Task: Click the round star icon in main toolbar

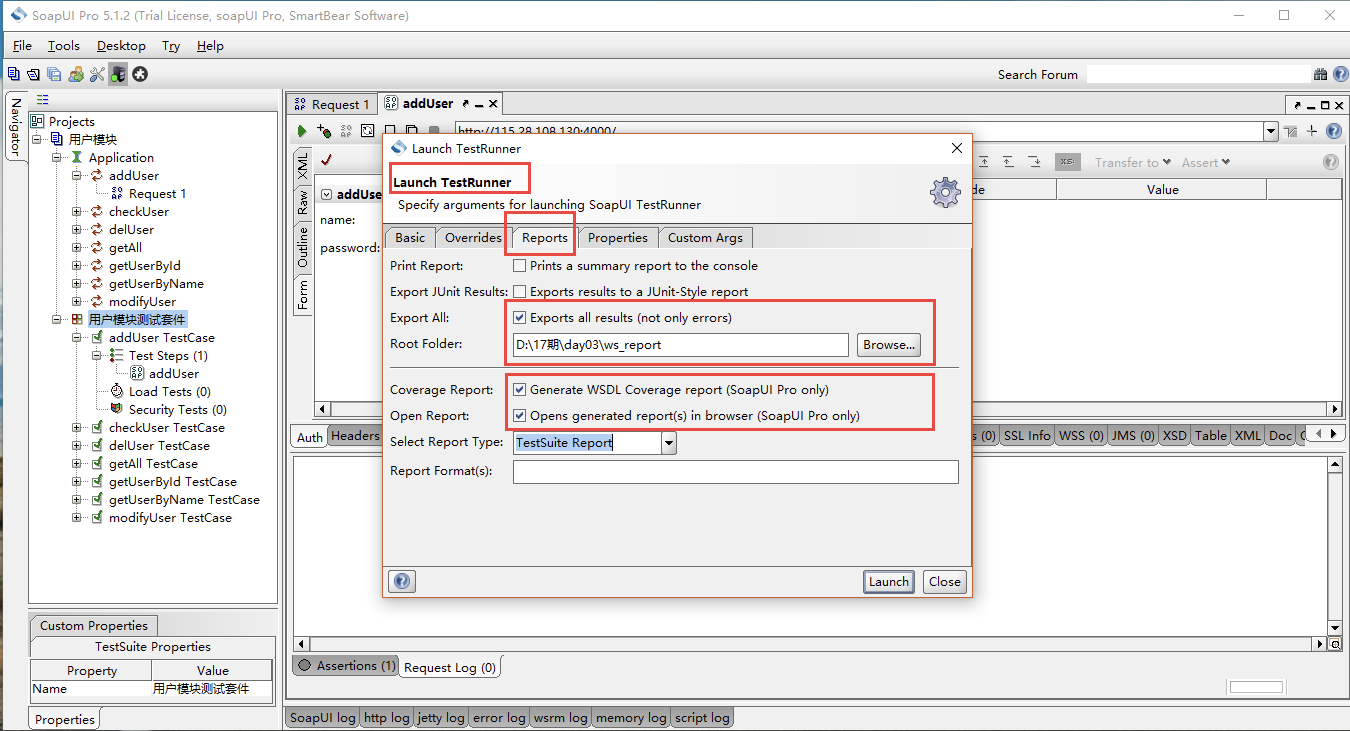Action: point(140,74)
